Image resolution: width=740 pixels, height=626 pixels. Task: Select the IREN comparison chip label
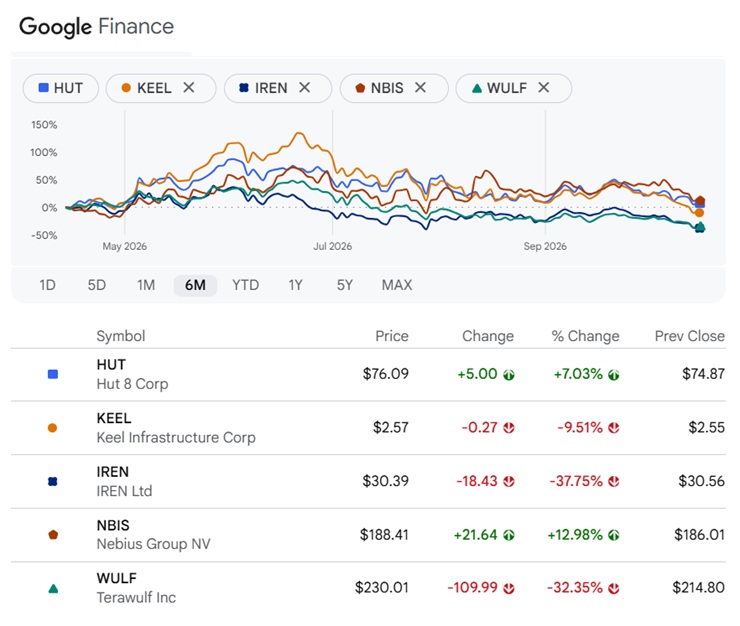pos(271,88)
